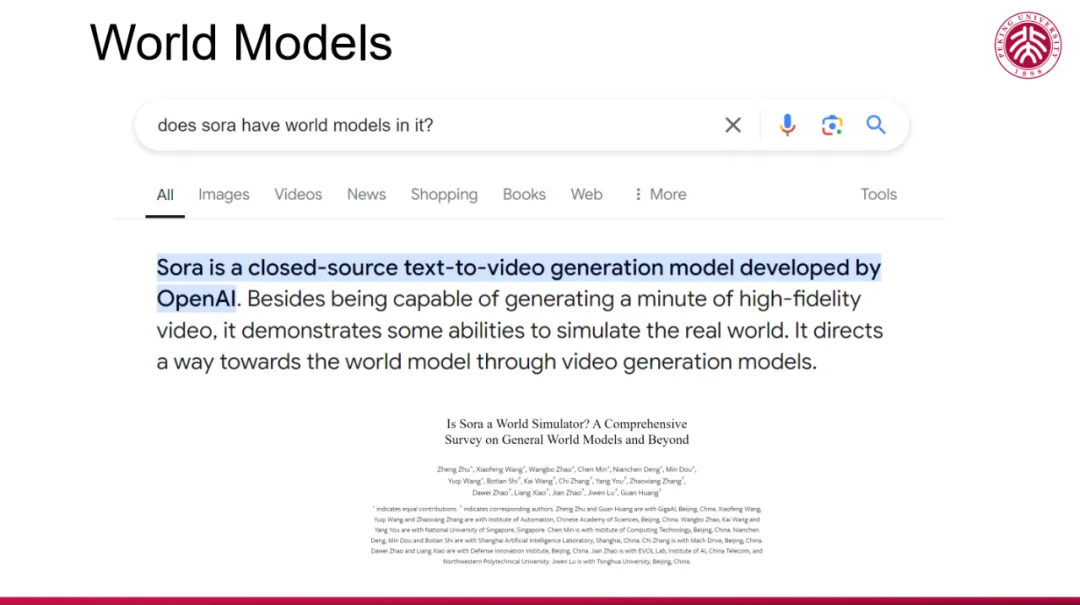Screen dimensions: 1080x605
Task: Click the blue magnifying glass search icon
Action: pos(876,125)
